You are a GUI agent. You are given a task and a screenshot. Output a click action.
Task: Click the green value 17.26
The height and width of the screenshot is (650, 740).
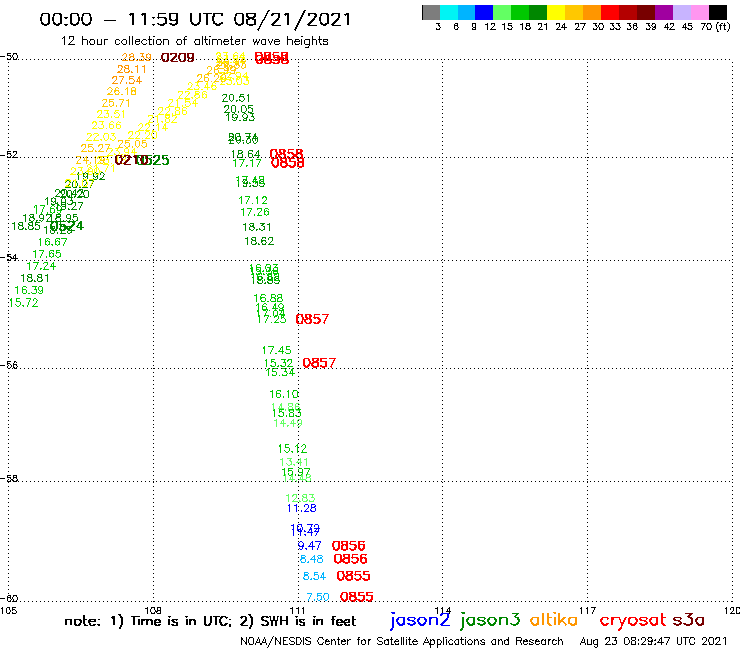pos(255,212)
